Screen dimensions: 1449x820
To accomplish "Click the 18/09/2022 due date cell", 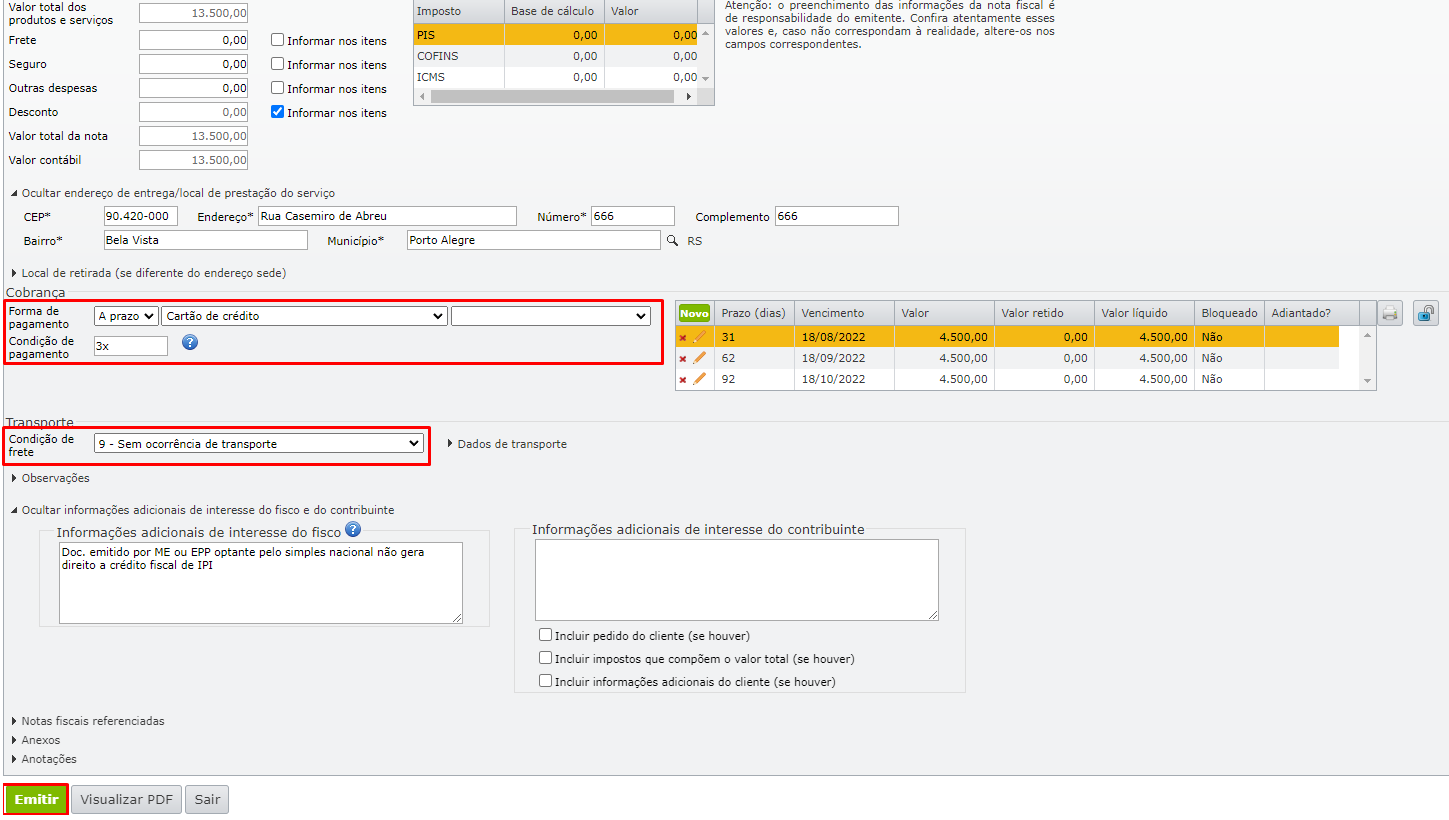I will click(x=844, y=358).
